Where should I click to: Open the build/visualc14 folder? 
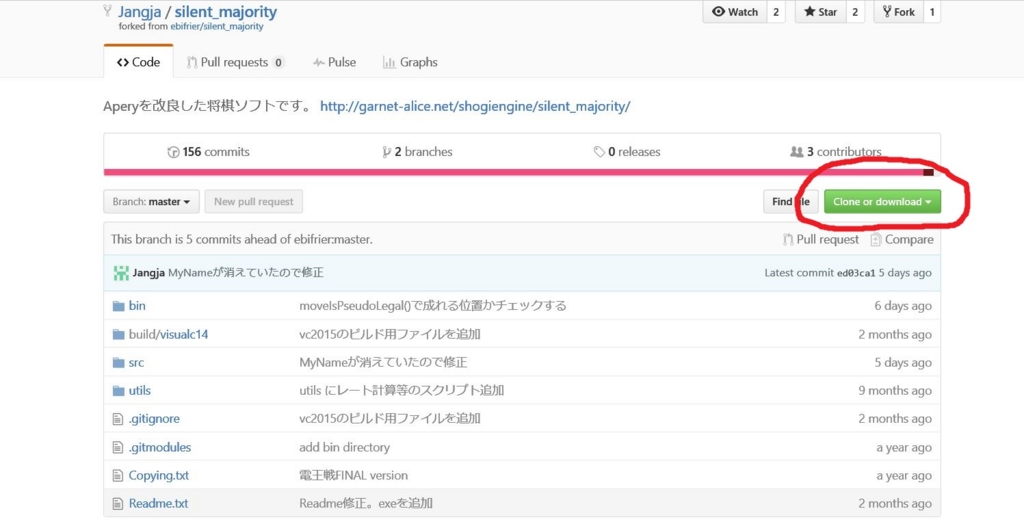pos(168,334)
